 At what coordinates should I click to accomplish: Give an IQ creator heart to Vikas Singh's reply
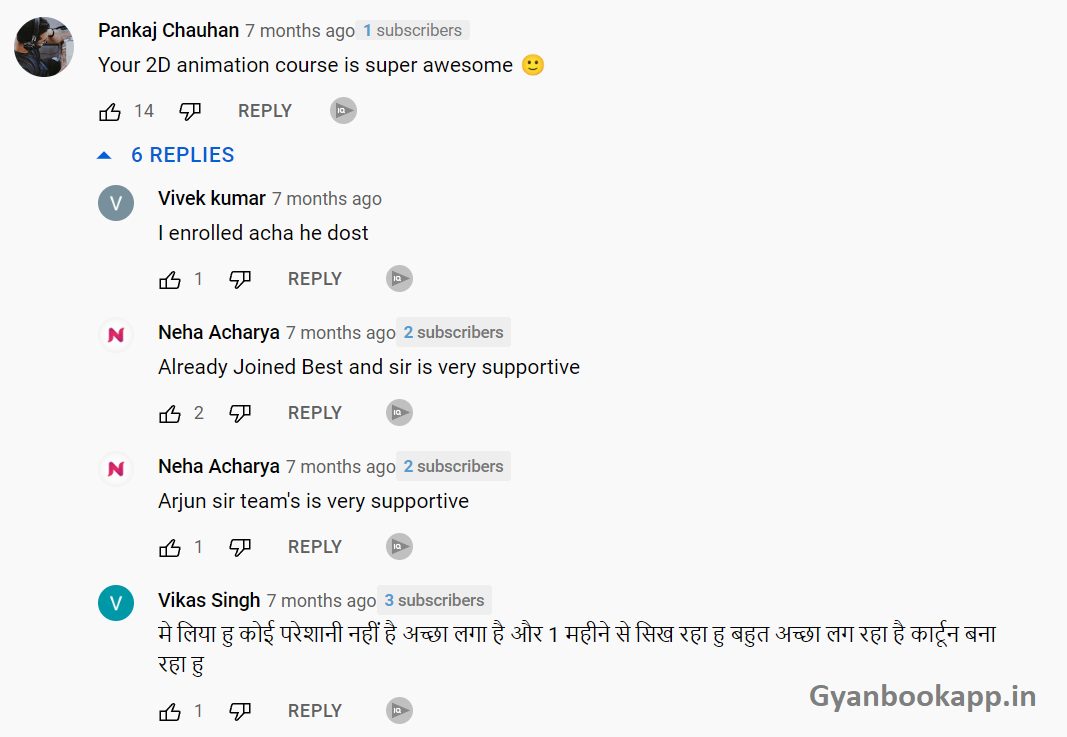coord(399,710)
